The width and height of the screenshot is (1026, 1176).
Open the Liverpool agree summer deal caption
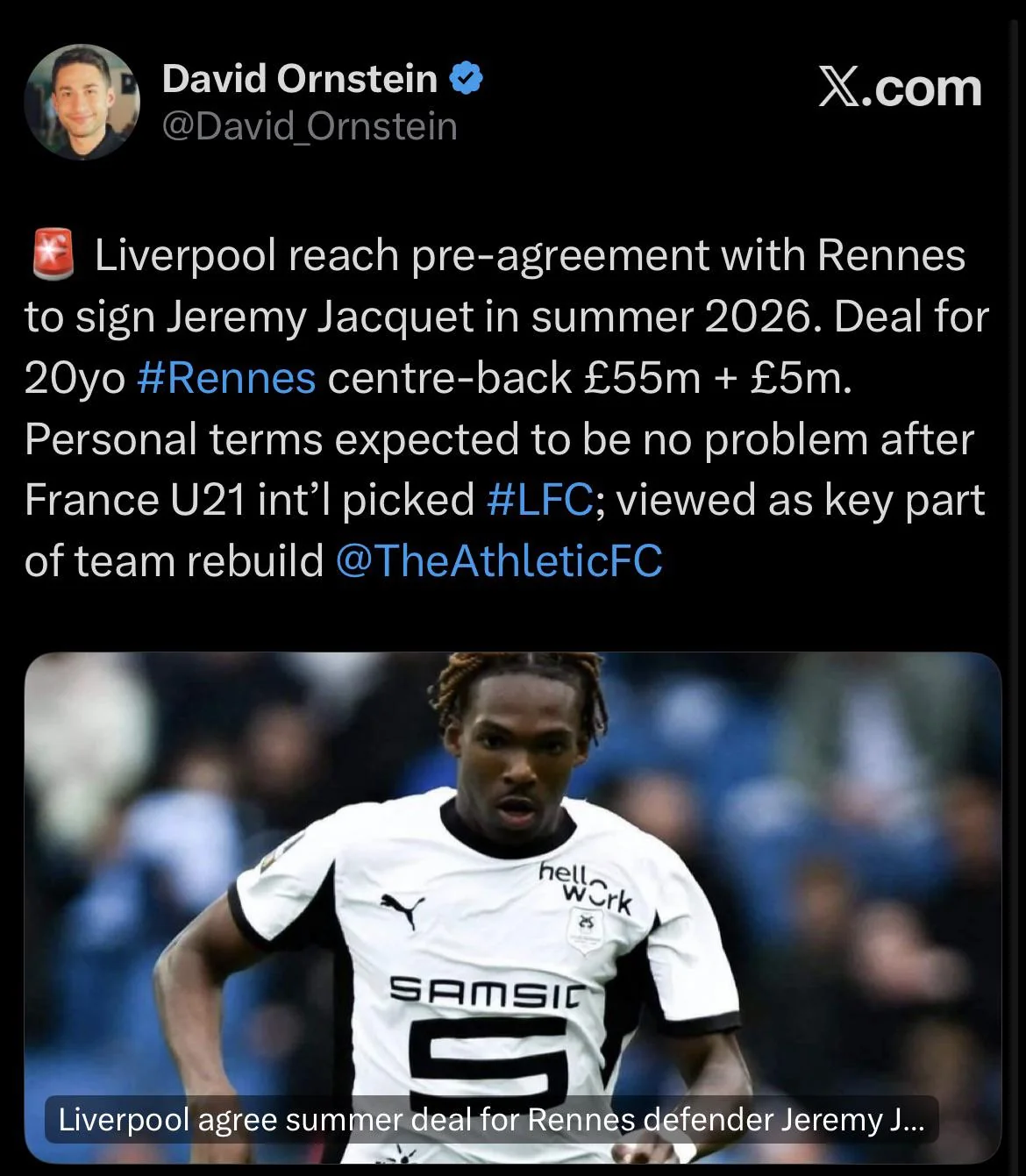tap(491, 1120)
